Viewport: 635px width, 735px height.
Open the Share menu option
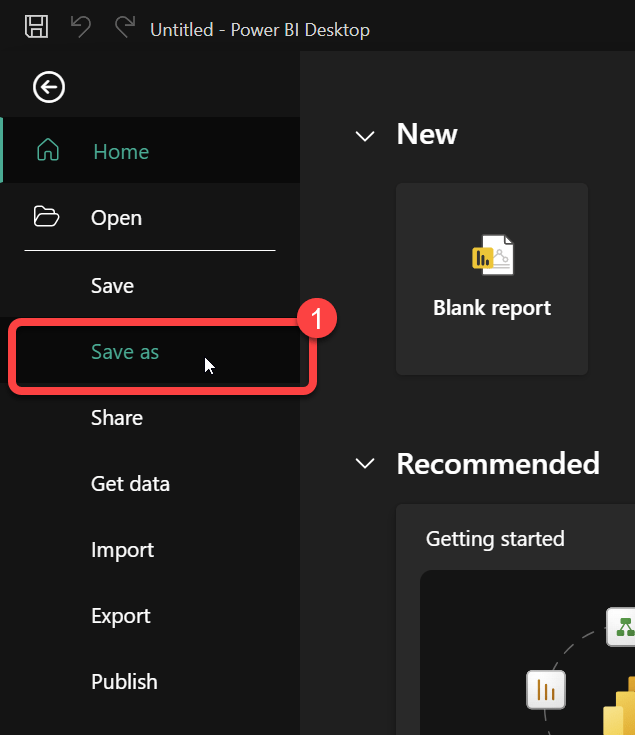(x=151, y=418)
